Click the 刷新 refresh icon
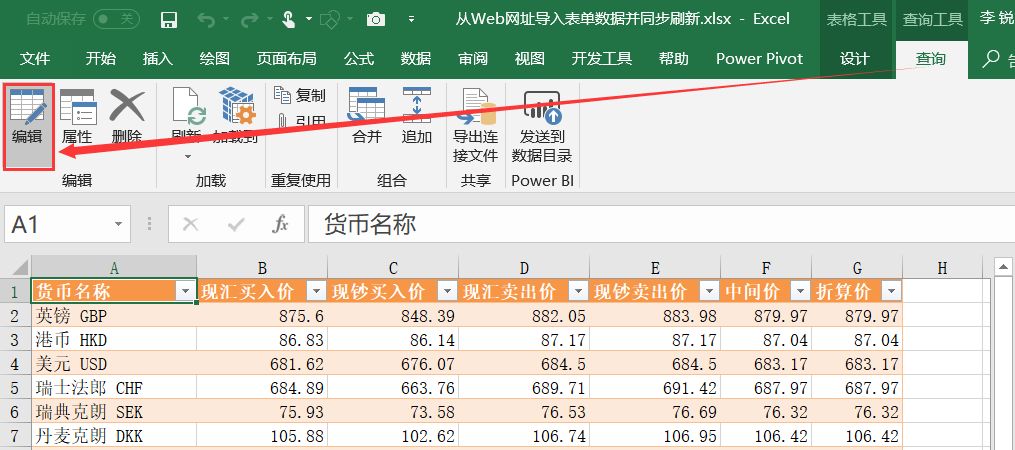1015x450 pixels. tap(188, 106)
